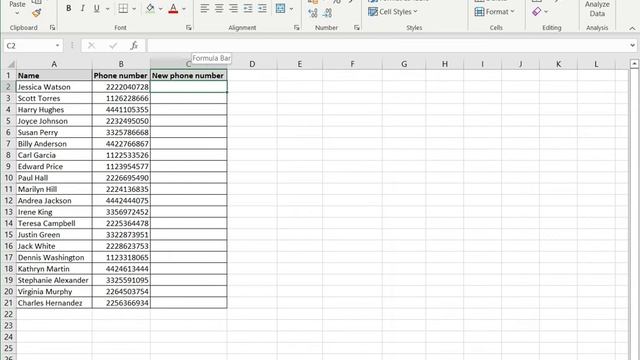Select cell 'Teresa Campbell'
This screenshot has height=360, width=640.
click(54, 223)
